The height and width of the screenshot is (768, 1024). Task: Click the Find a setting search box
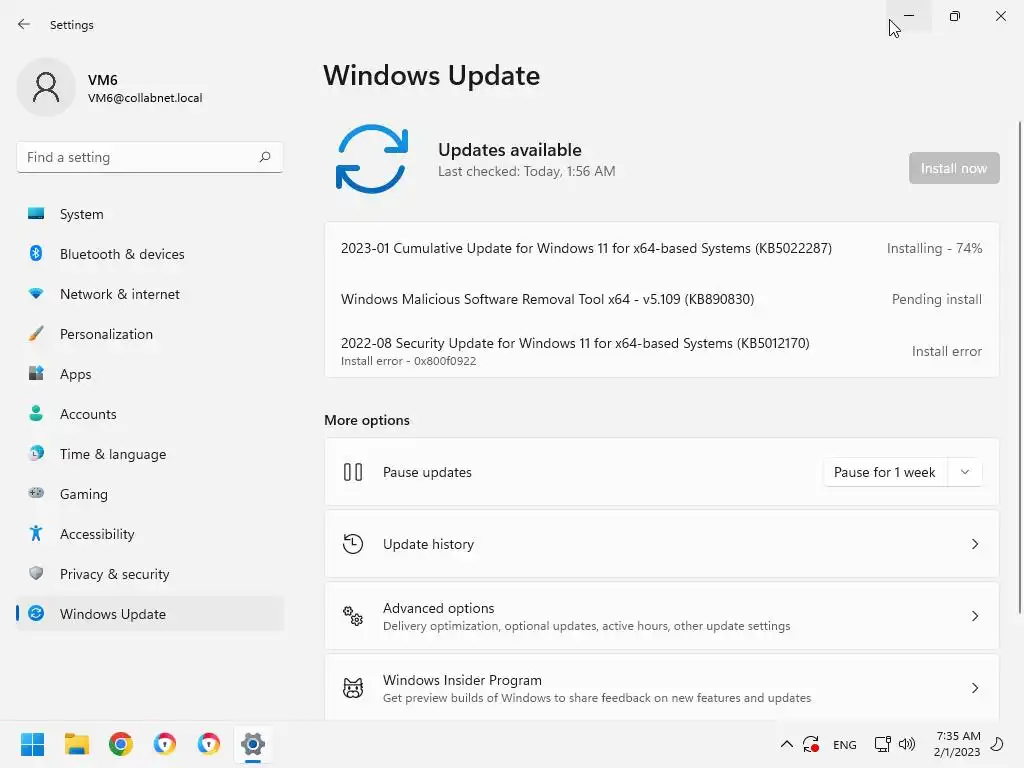click(x=150, y=157)
